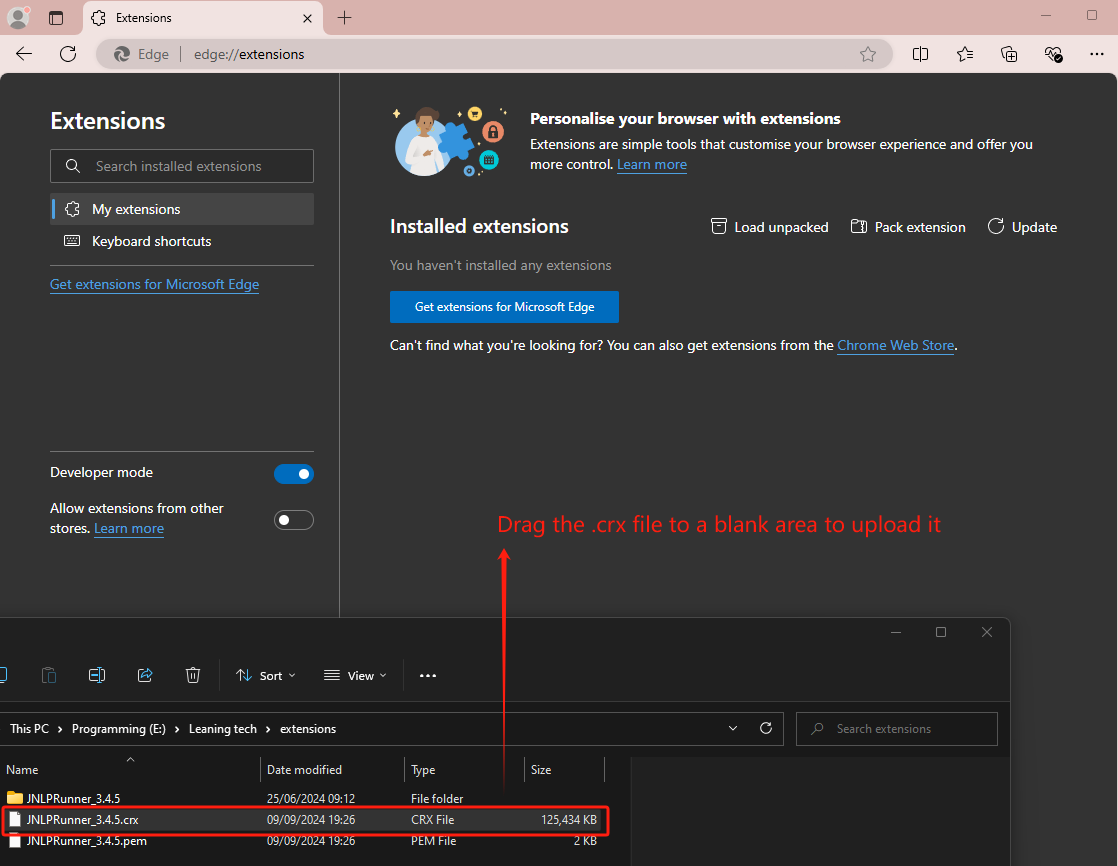Select My extensions in the sidebar
1118x866 pixels.
(136, 209)
